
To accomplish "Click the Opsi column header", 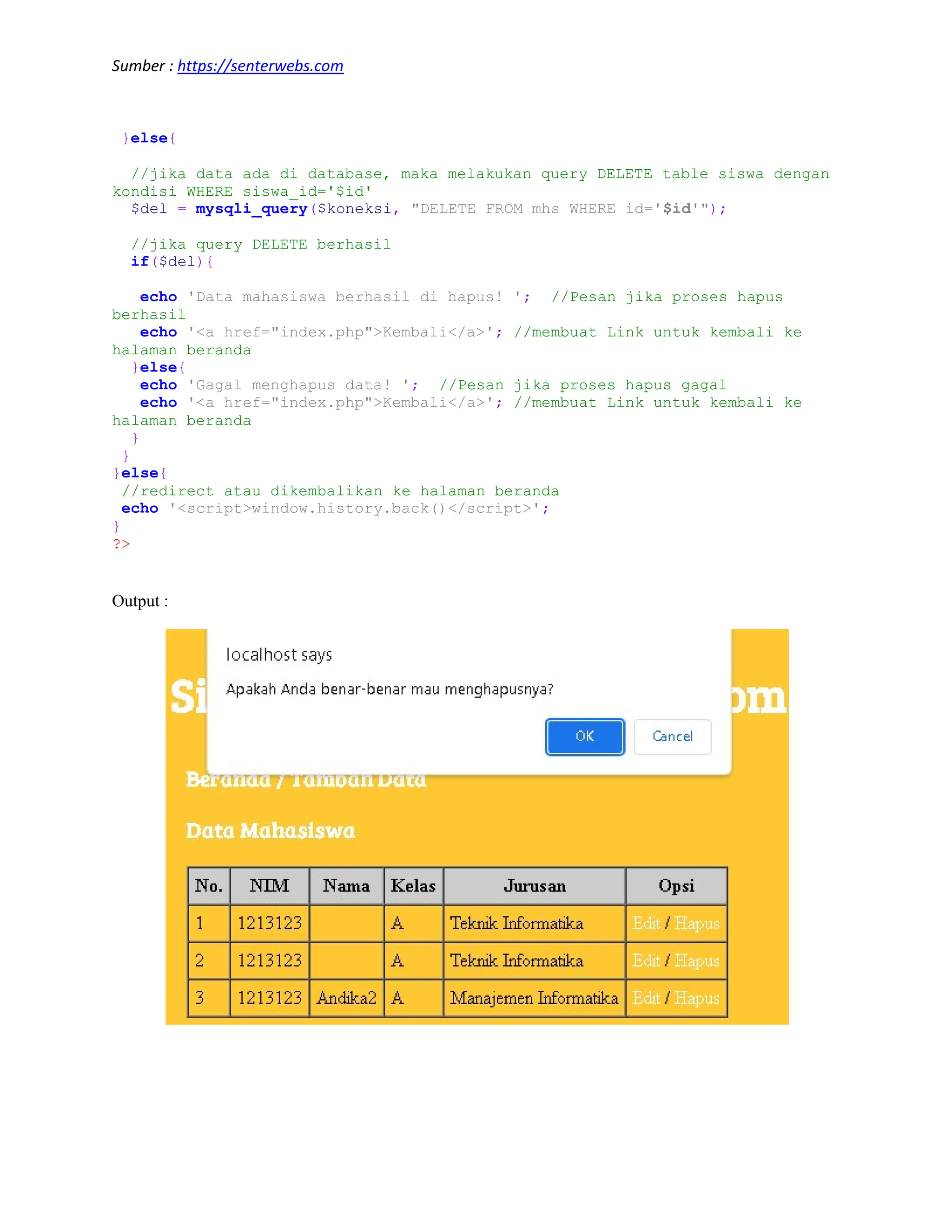I will pyautogui.click(x=675, y=886).
